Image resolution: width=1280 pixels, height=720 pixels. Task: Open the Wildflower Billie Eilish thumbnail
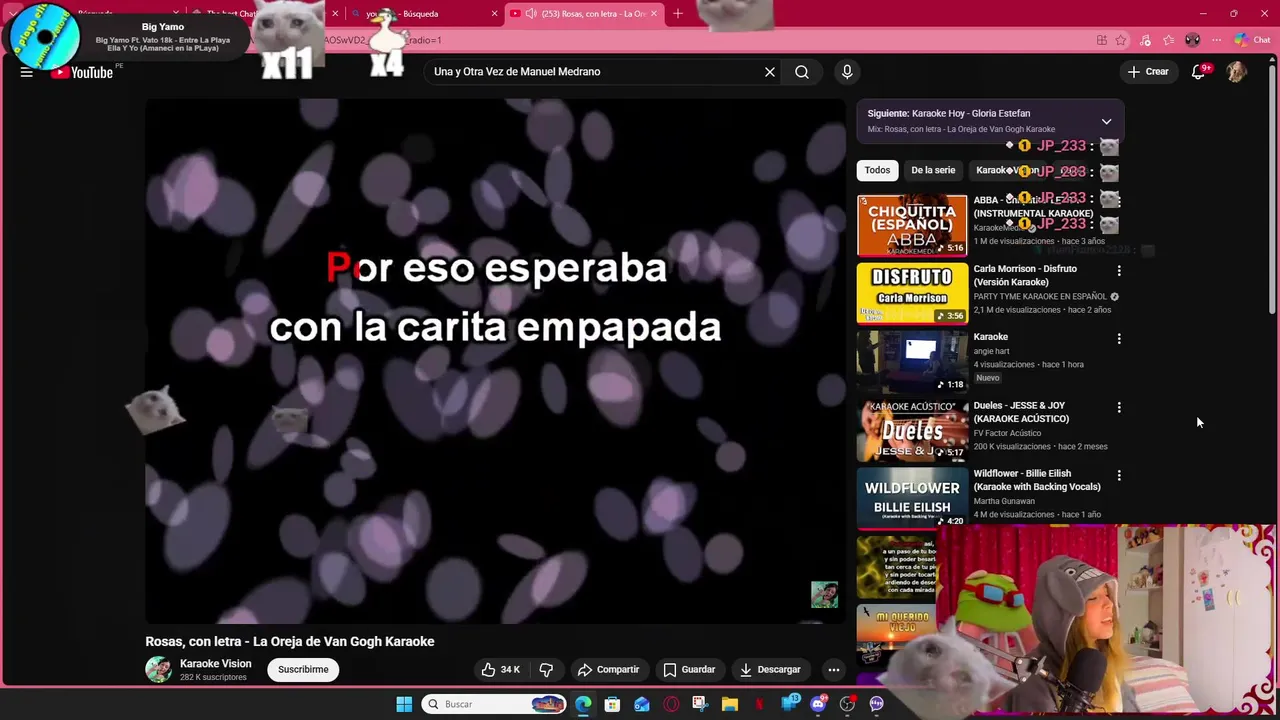[x=912, y=498]
